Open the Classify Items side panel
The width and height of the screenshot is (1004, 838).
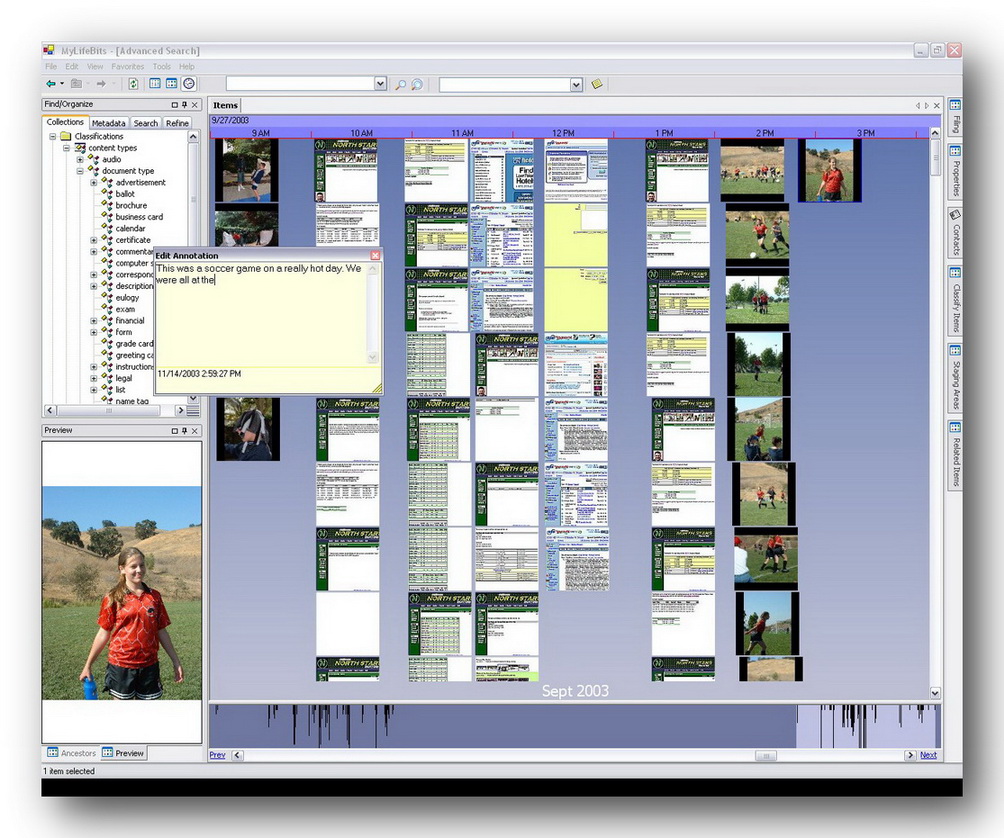click(955, 300)
